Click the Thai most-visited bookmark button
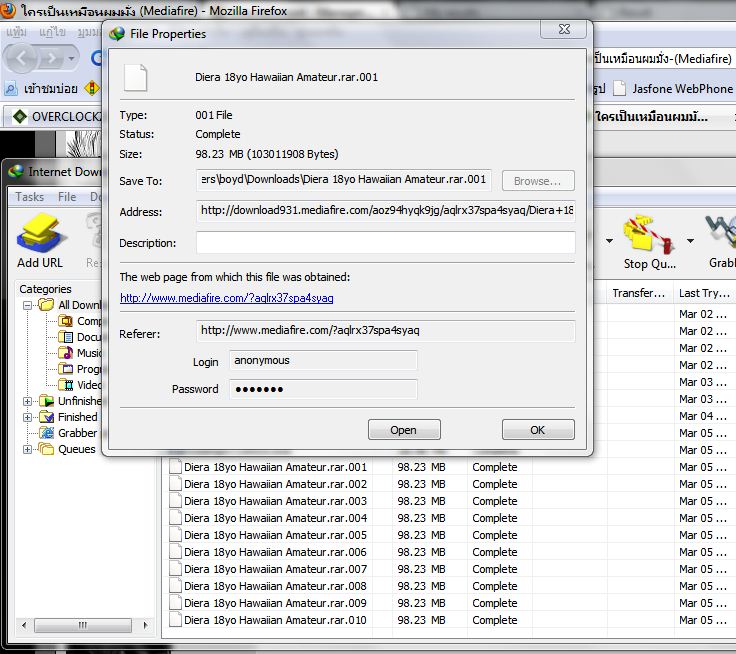This screenshot has height=654, width=736. pyautogui.click(x=42, y=88)
